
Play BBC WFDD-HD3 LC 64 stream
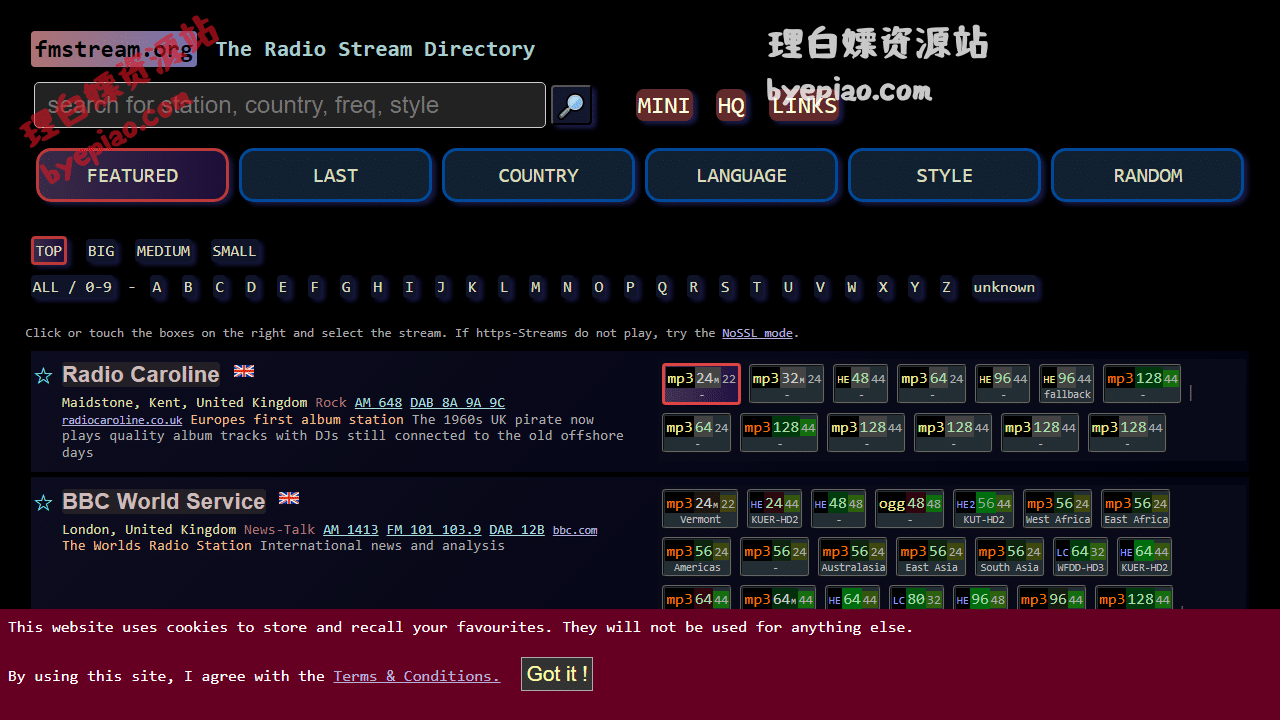[1081, 557]
